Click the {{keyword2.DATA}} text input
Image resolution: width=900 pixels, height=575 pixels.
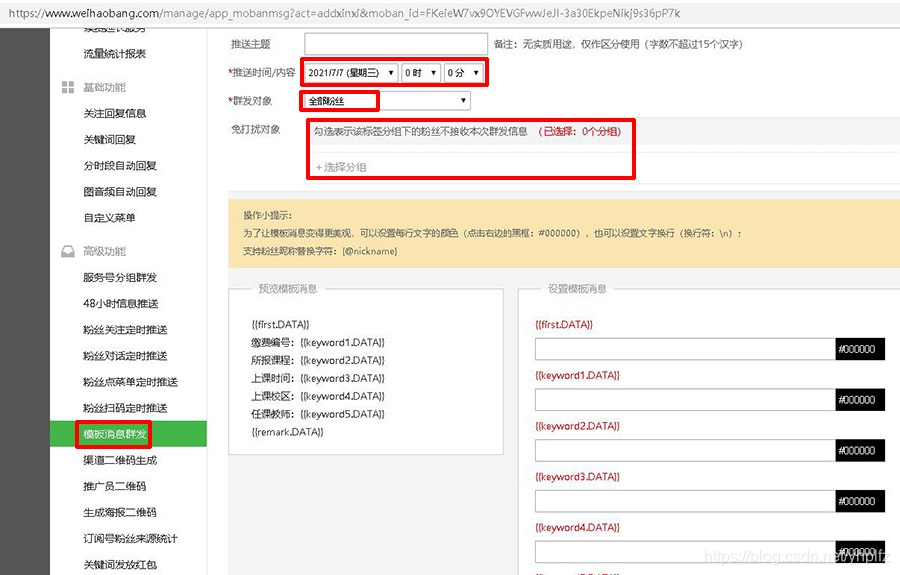pyautogui.click(x=685, y=450)
